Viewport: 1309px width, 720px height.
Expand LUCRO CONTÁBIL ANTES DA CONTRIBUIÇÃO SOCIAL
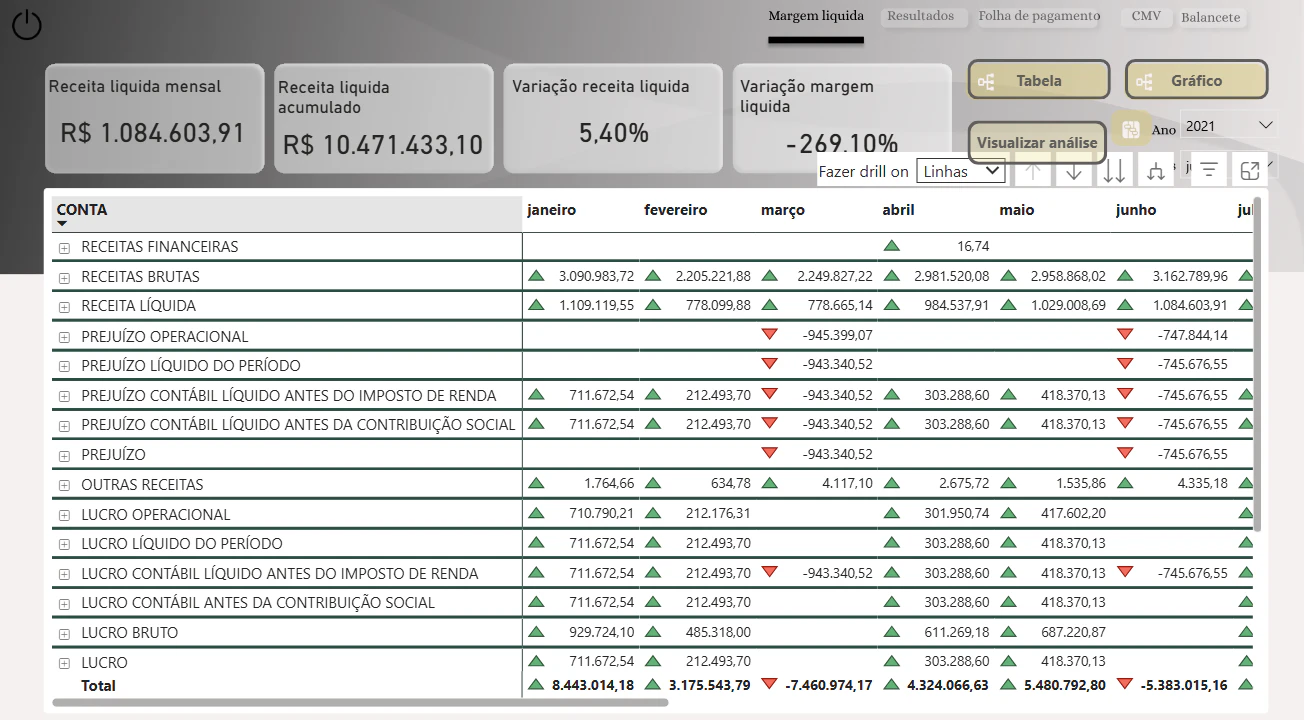[64, 604]
